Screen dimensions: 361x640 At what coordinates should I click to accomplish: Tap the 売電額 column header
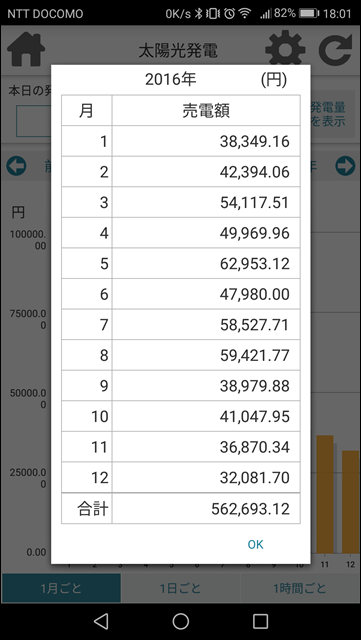click(206, 111)
